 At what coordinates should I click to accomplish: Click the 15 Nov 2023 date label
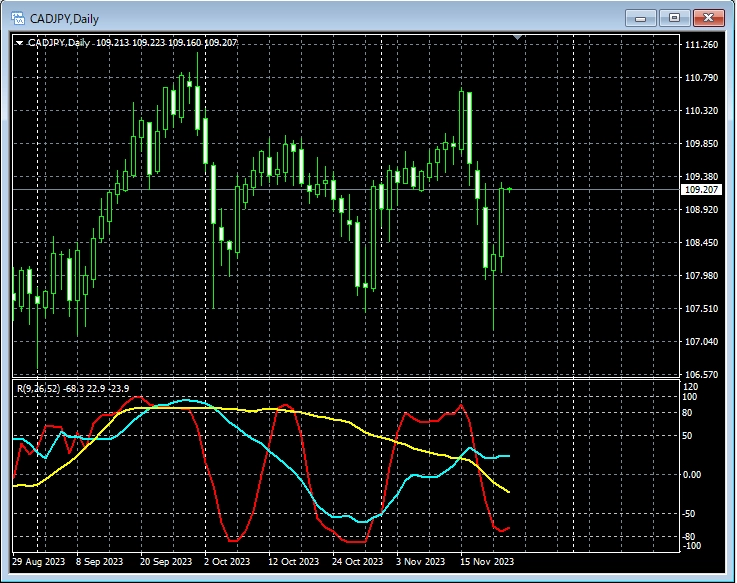click(488, 562)
